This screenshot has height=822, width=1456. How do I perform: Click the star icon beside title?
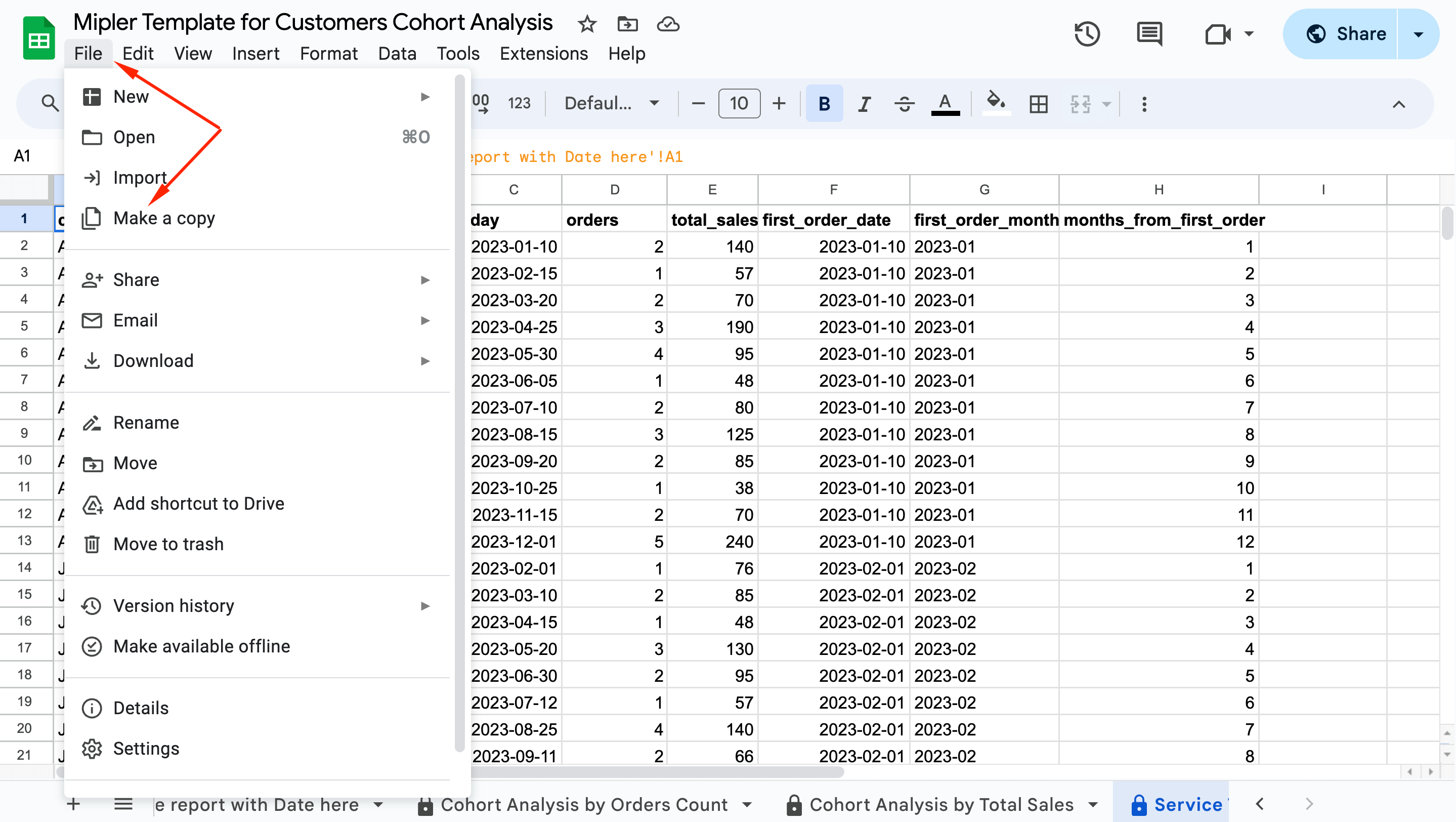click(587, 24)
